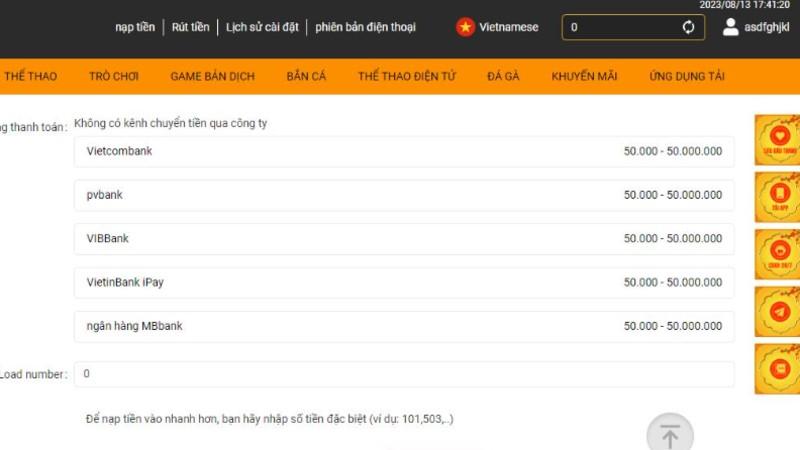Open the ỨNG DỤNG TẢI menu
Viewport: 800px width, 450px height.
point(687,77)
